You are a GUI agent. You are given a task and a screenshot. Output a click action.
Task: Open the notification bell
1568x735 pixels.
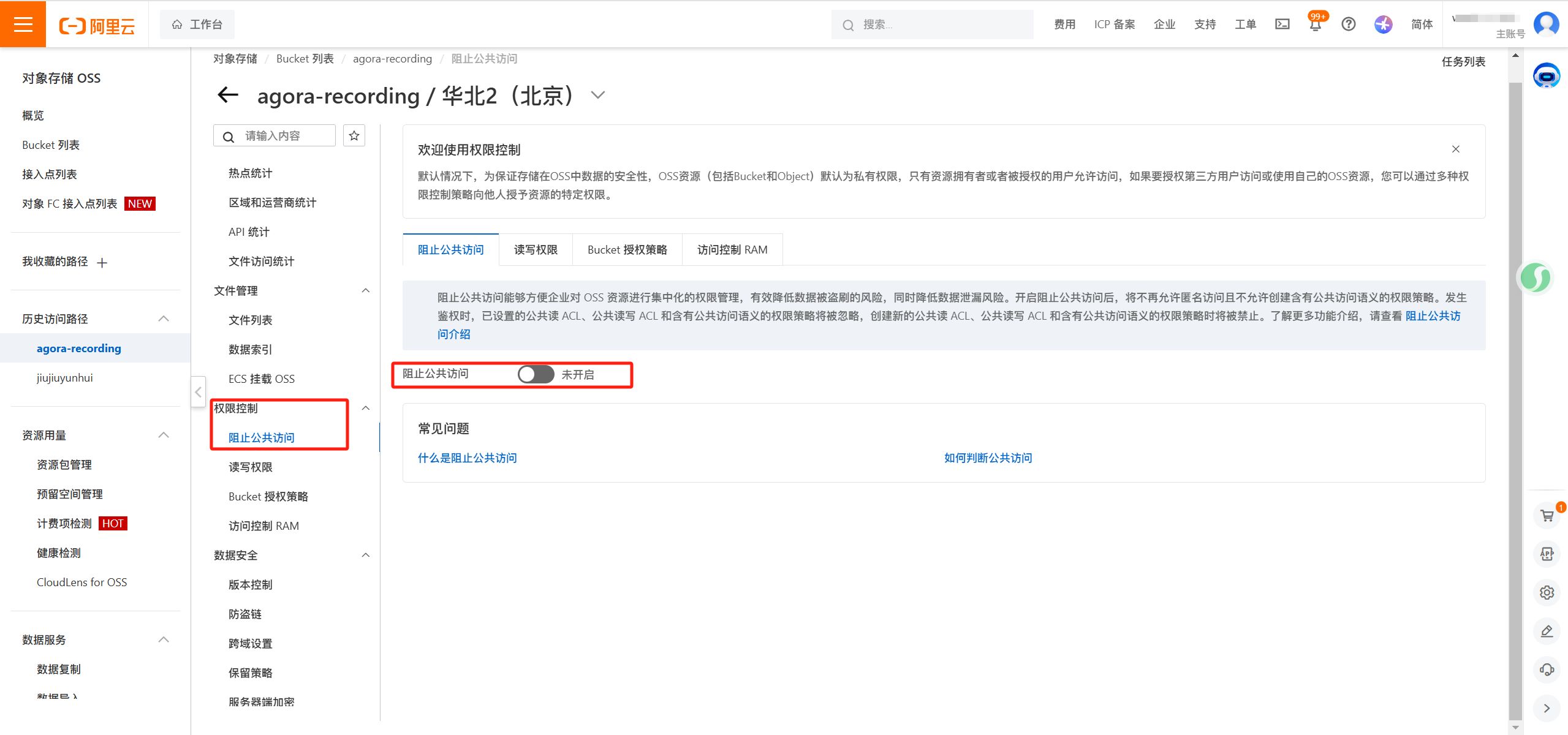coord(1315,24)
